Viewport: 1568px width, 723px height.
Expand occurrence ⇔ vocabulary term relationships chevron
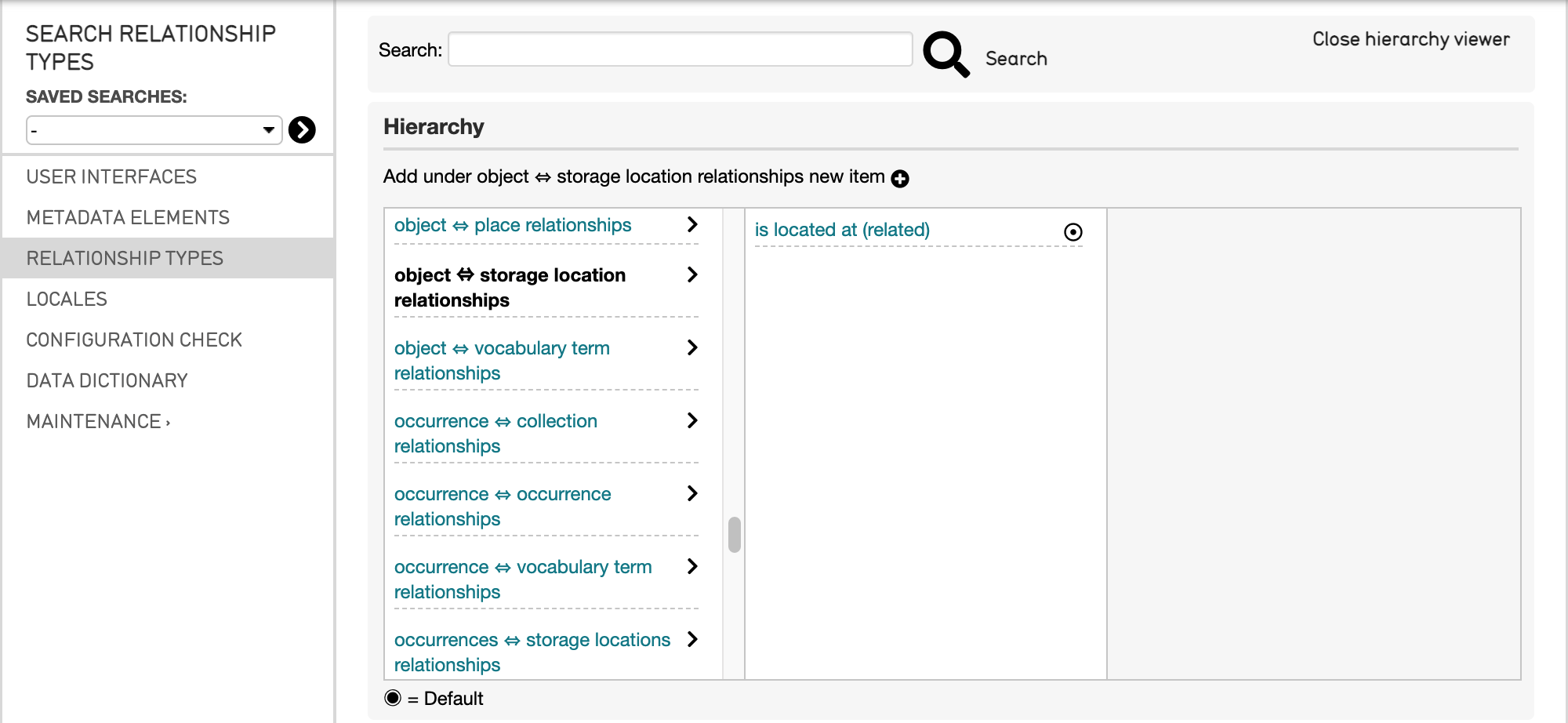tap(691, 567)
